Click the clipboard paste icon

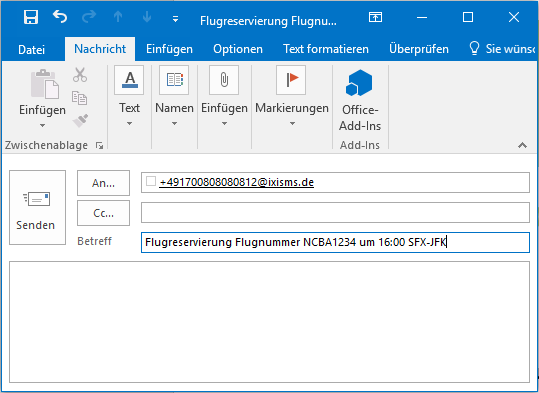[x=45, y=84]
